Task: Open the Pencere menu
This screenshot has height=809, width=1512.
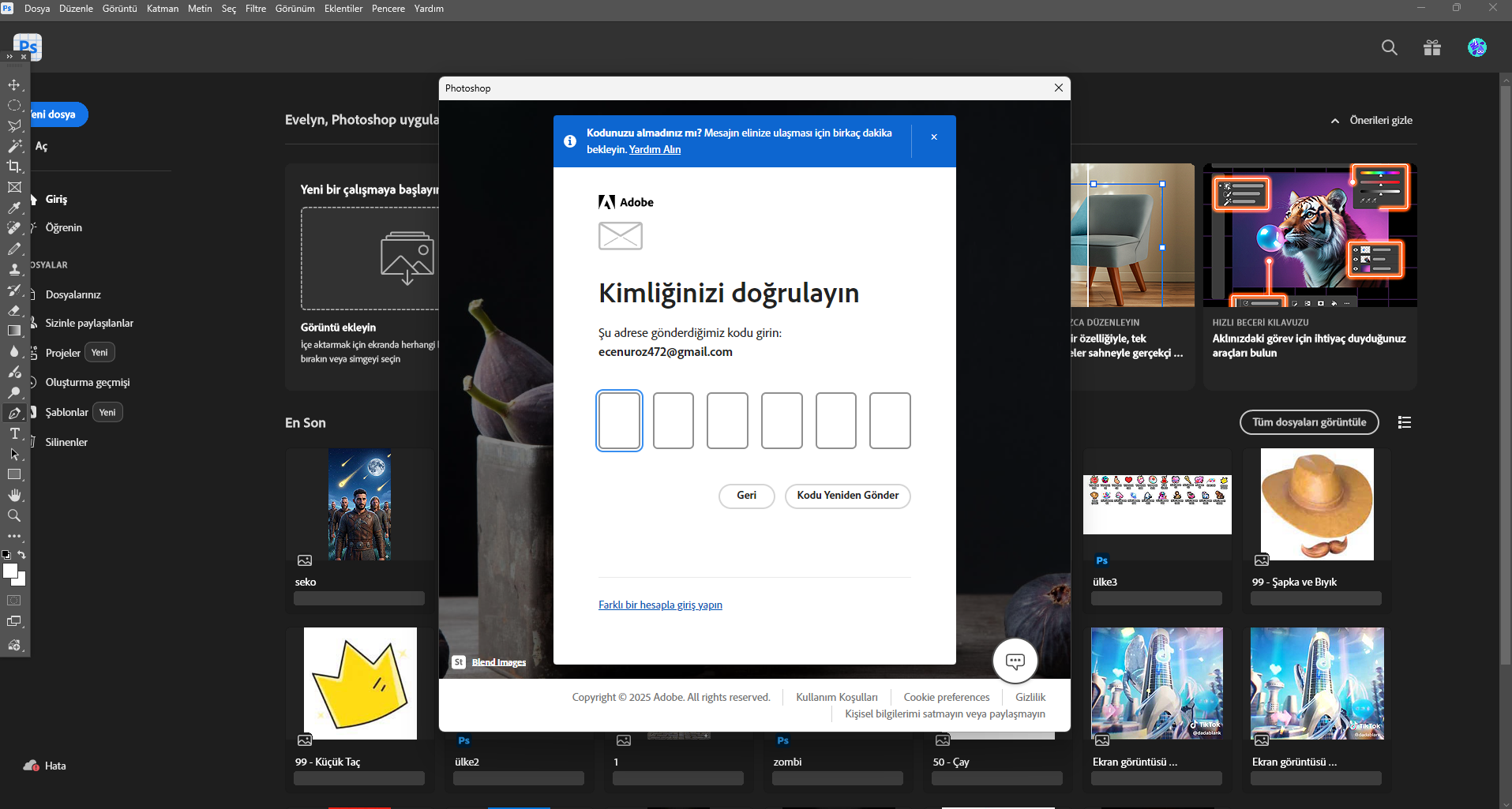Action: 388,9
